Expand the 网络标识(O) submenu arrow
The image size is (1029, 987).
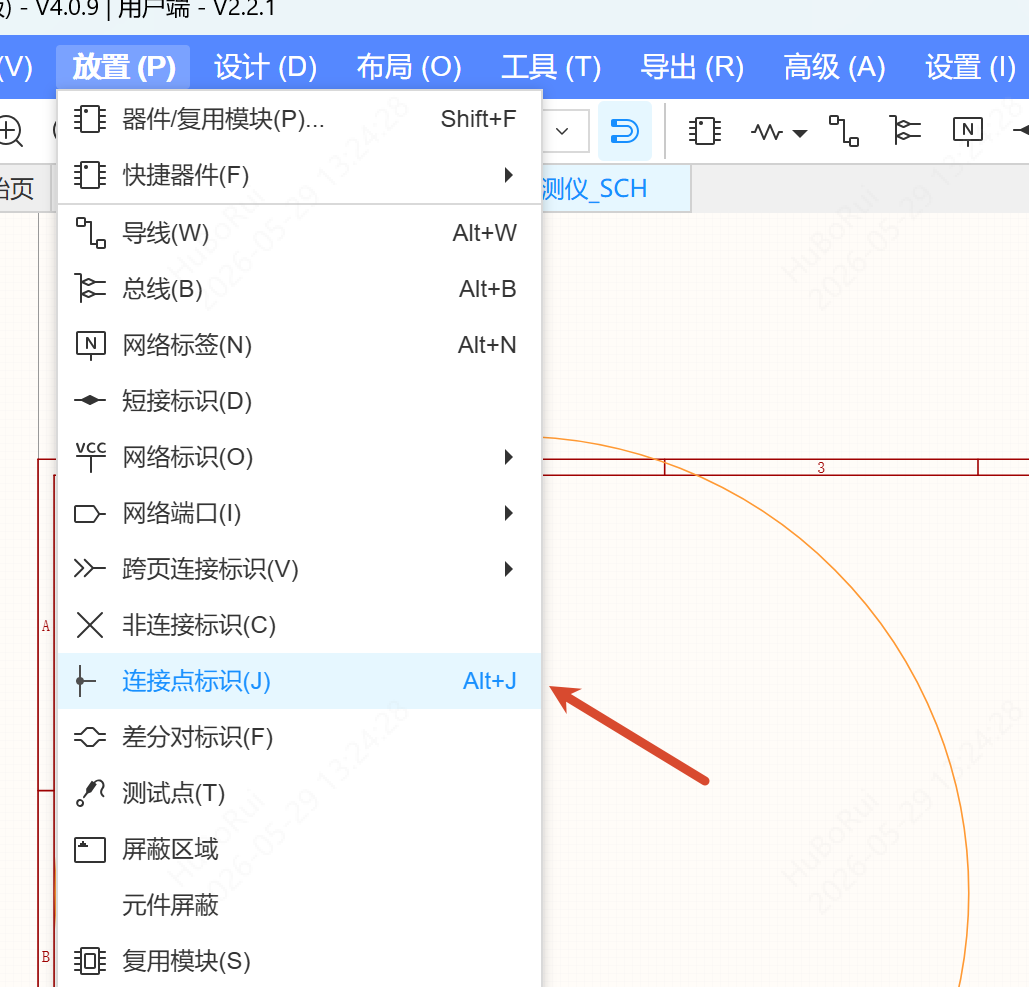click(x=508, y=457)
